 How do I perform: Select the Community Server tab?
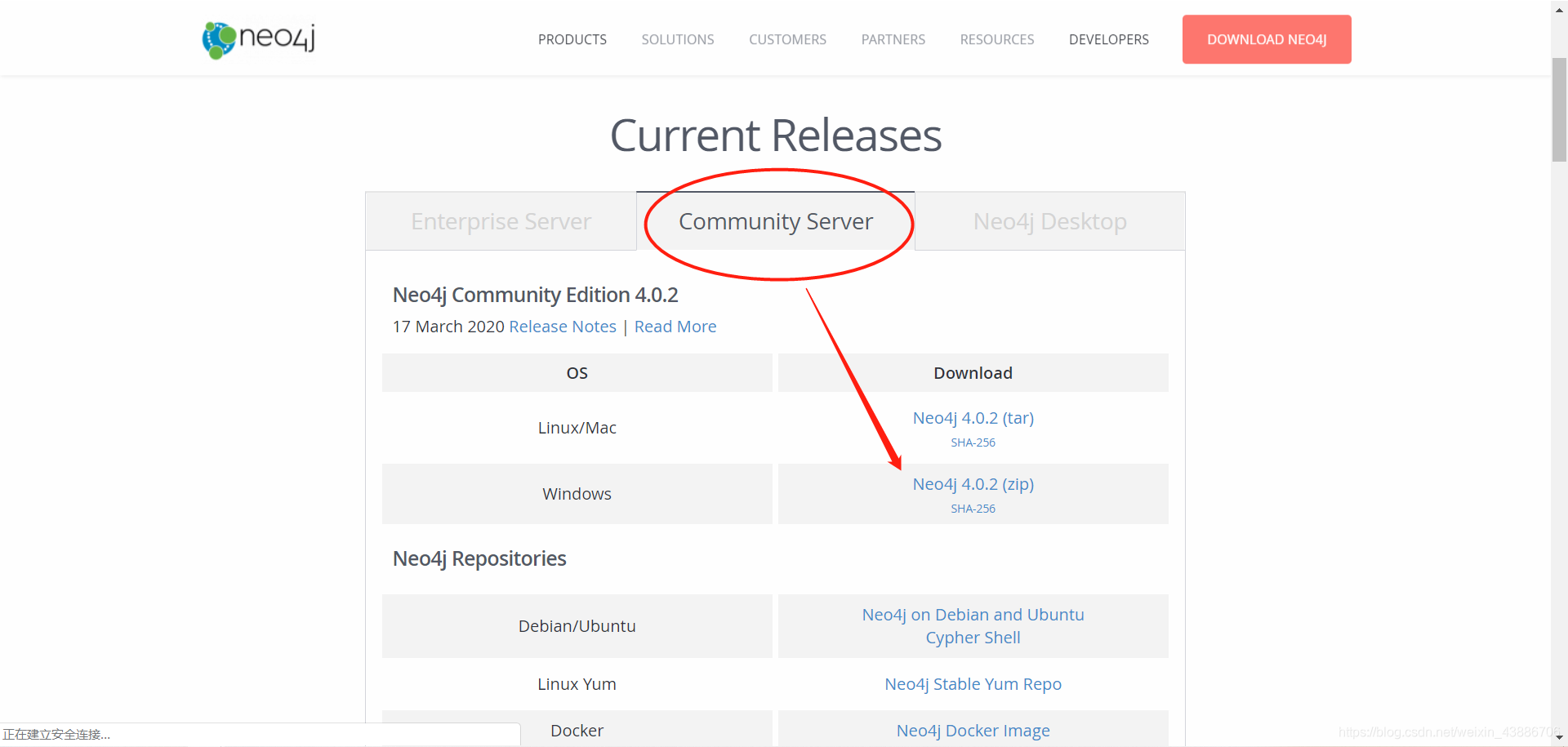click(775, 221)
